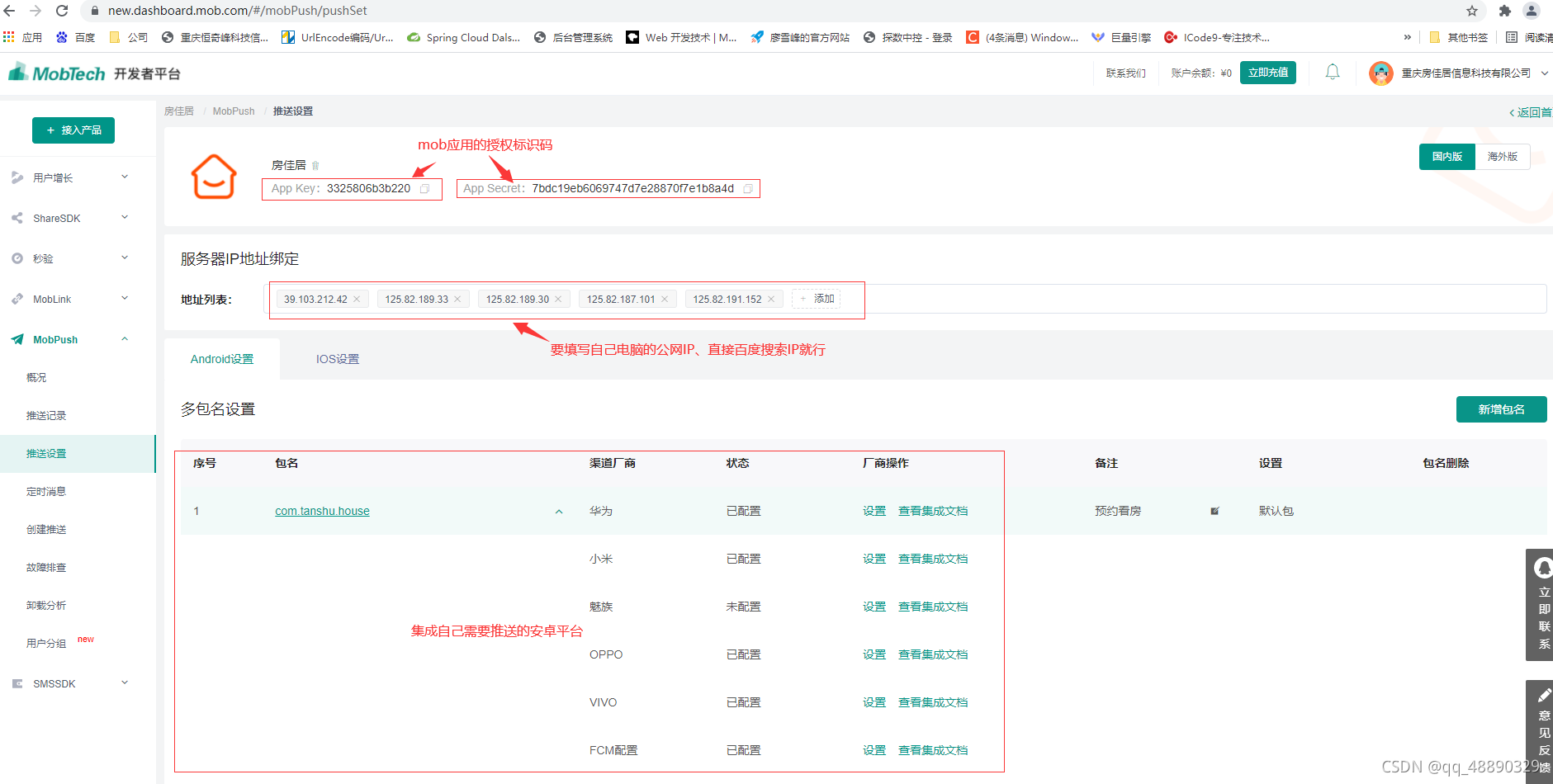Select the IOS设置 tab
Image resolution: width=1553 pixels, height=784 pixels.
point(338,359)
